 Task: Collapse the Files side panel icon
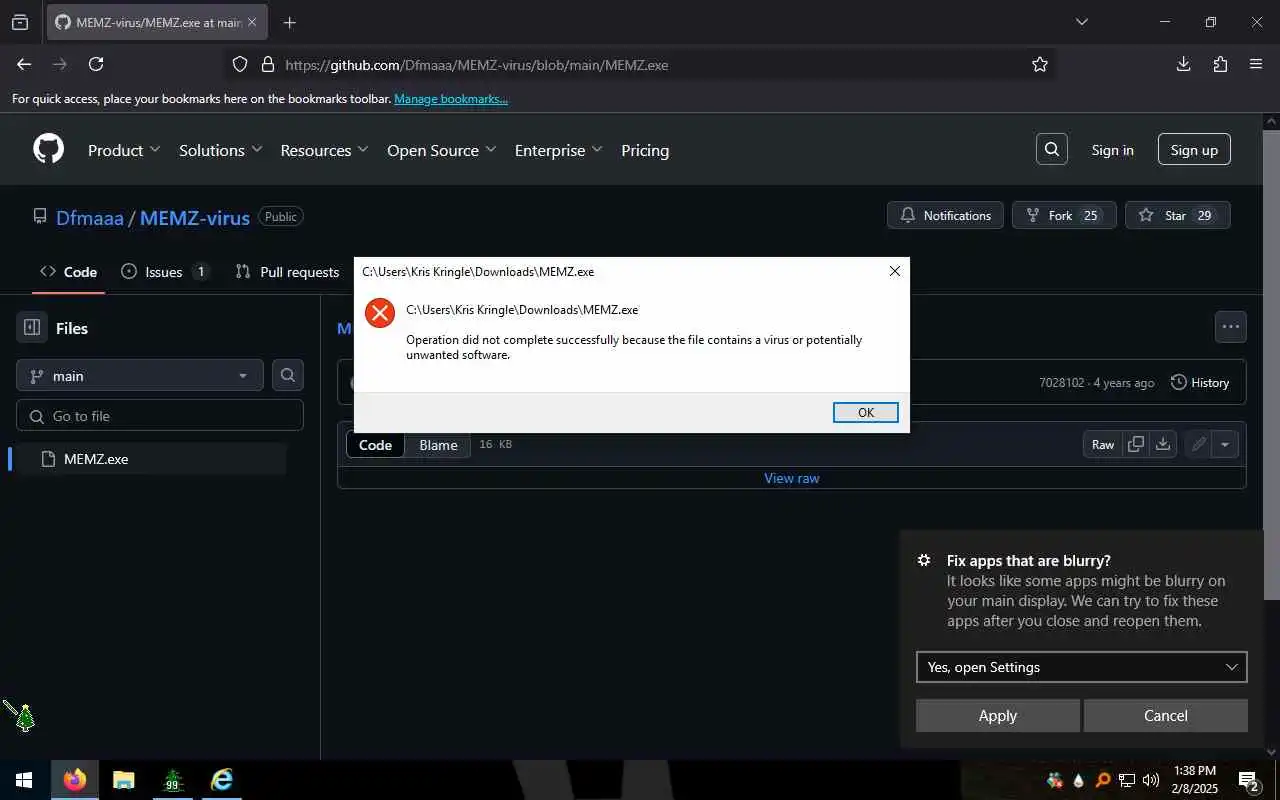point(32,327)
